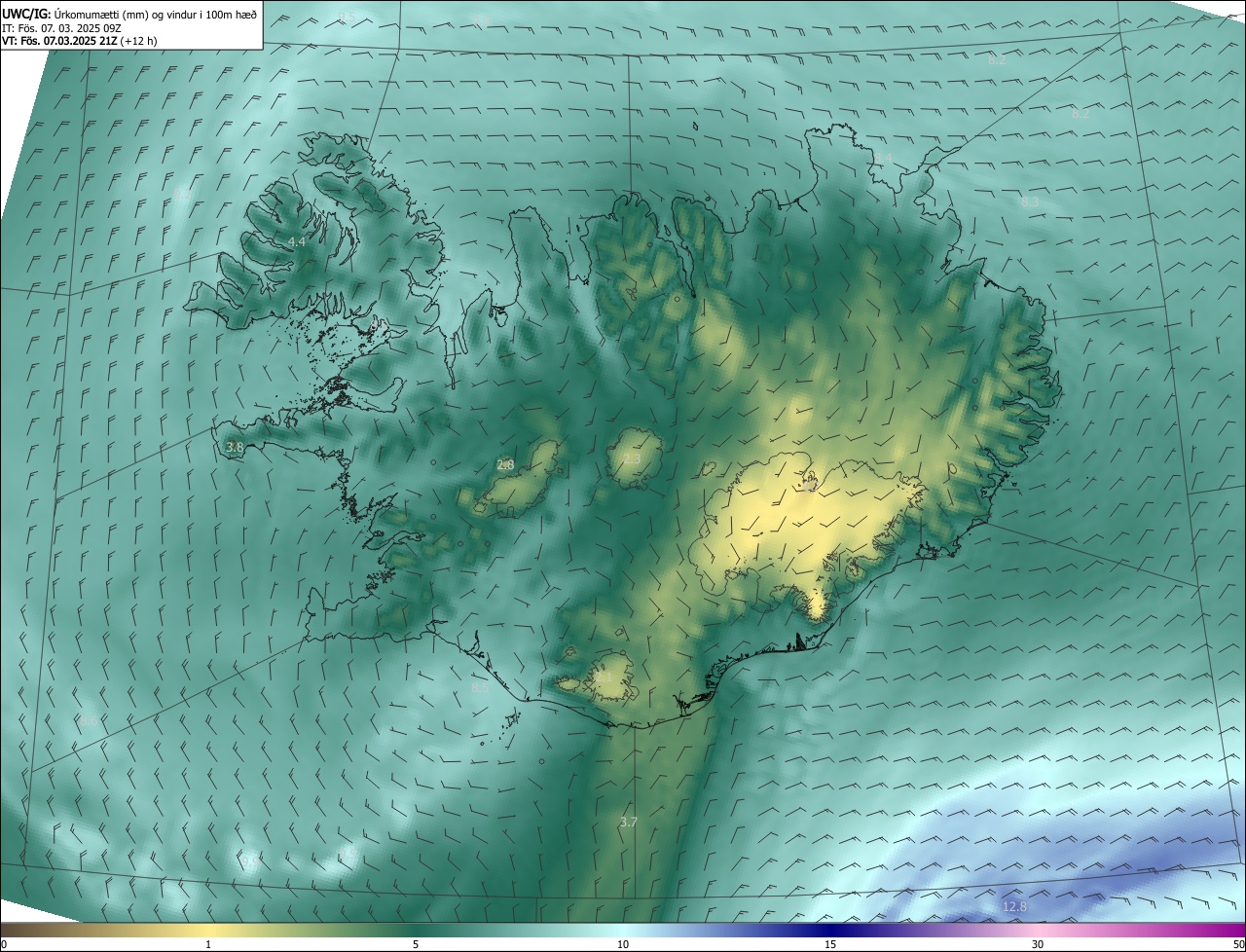Click the 10 tick on the color scale

point(623,944)
